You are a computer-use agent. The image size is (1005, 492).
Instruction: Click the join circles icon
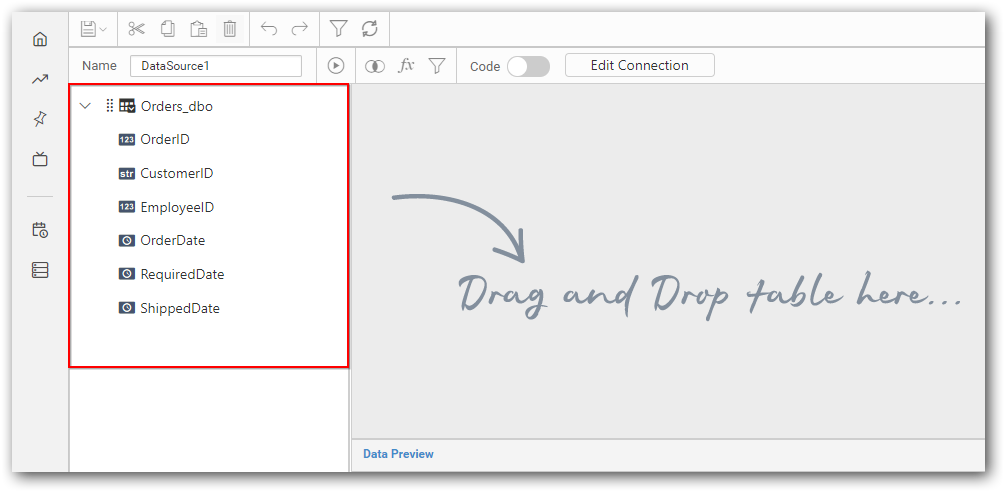point(375,66)
